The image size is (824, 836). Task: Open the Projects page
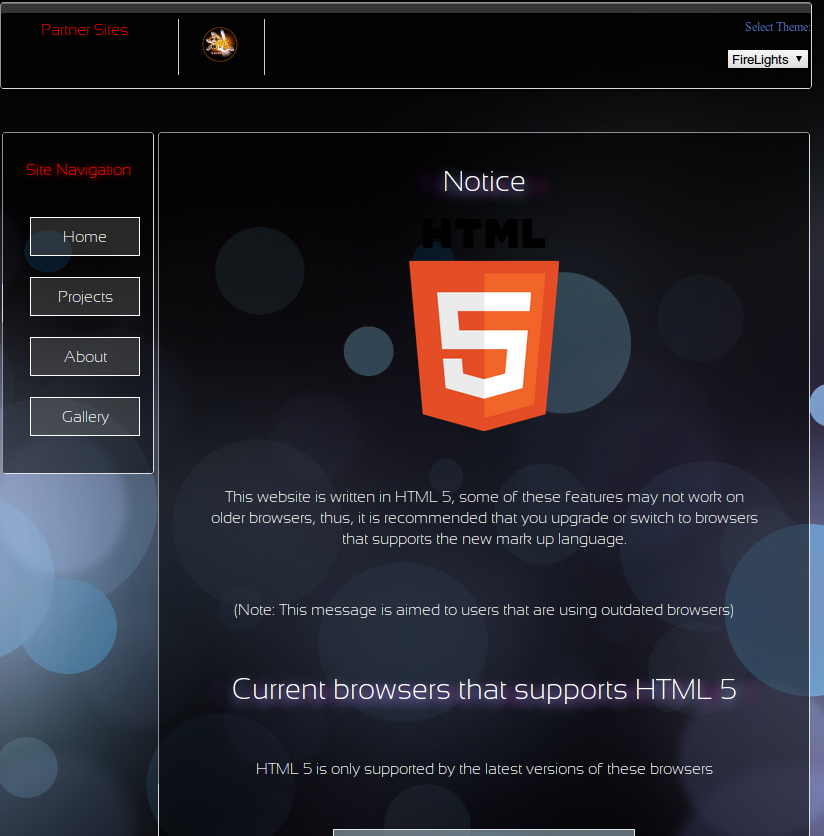[85, 296]
